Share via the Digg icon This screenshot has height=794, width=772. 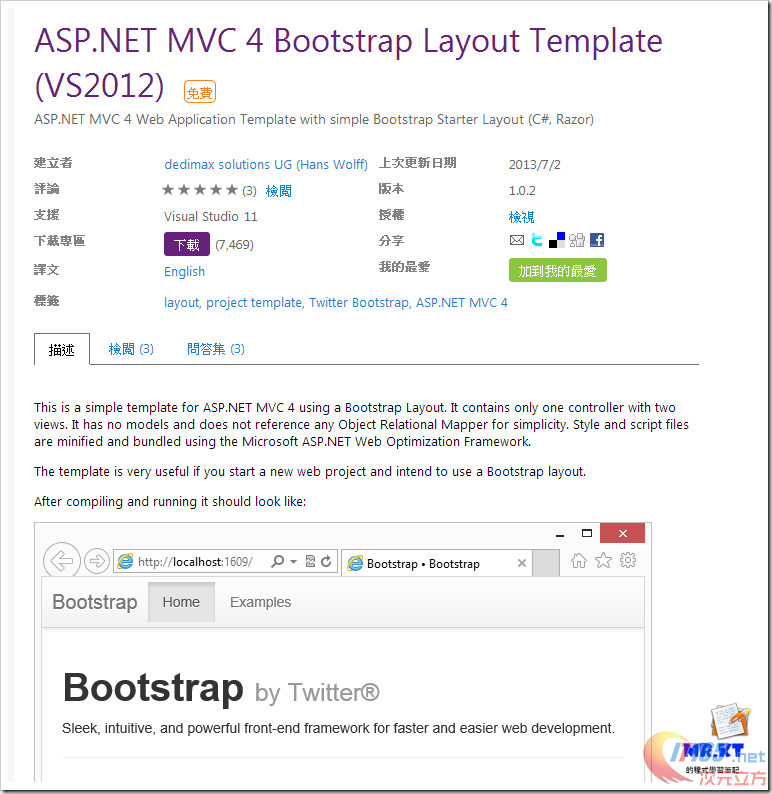pos(577,240)
